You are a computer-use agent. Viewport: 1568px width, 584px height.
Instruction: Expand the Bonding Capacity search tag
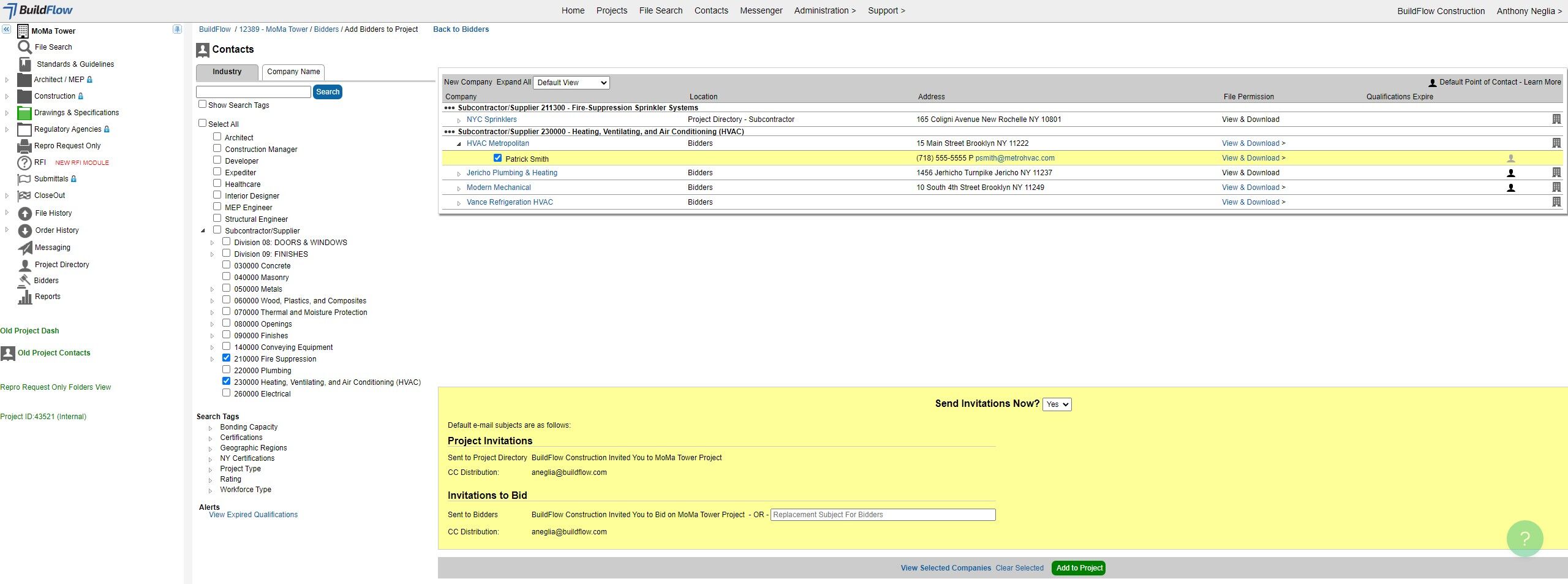point(210,428)
